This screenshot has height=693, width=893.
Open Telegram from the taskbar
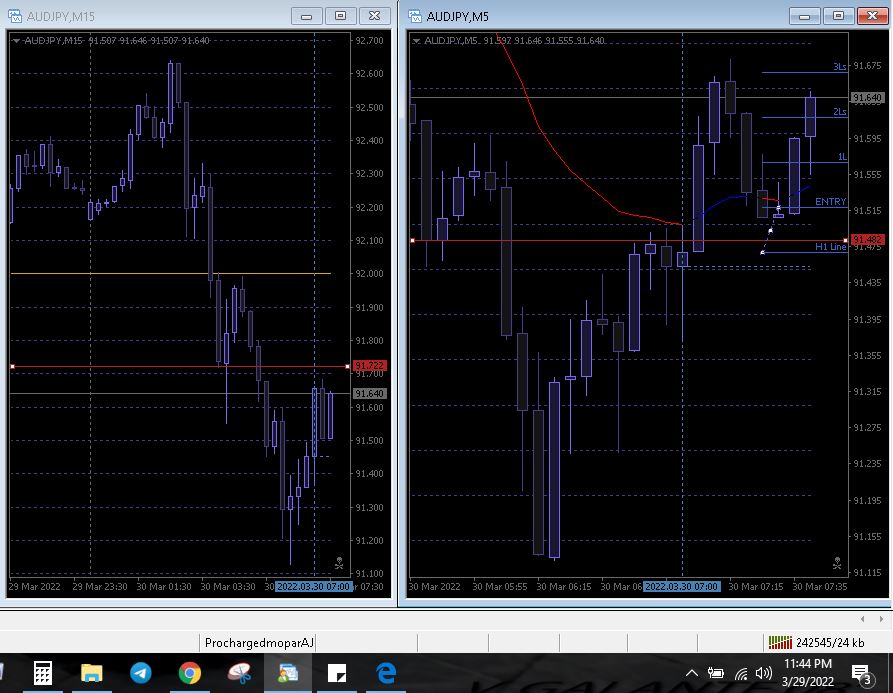coord(141,673)
